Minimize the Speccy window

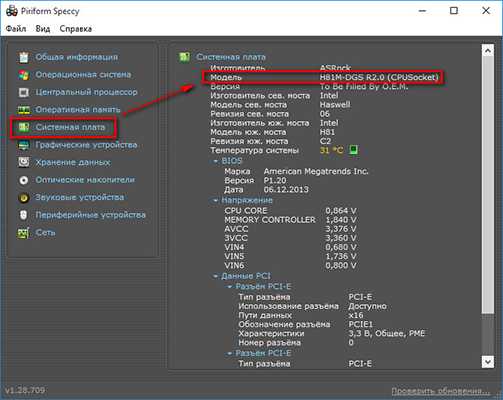tap(422, 11)
